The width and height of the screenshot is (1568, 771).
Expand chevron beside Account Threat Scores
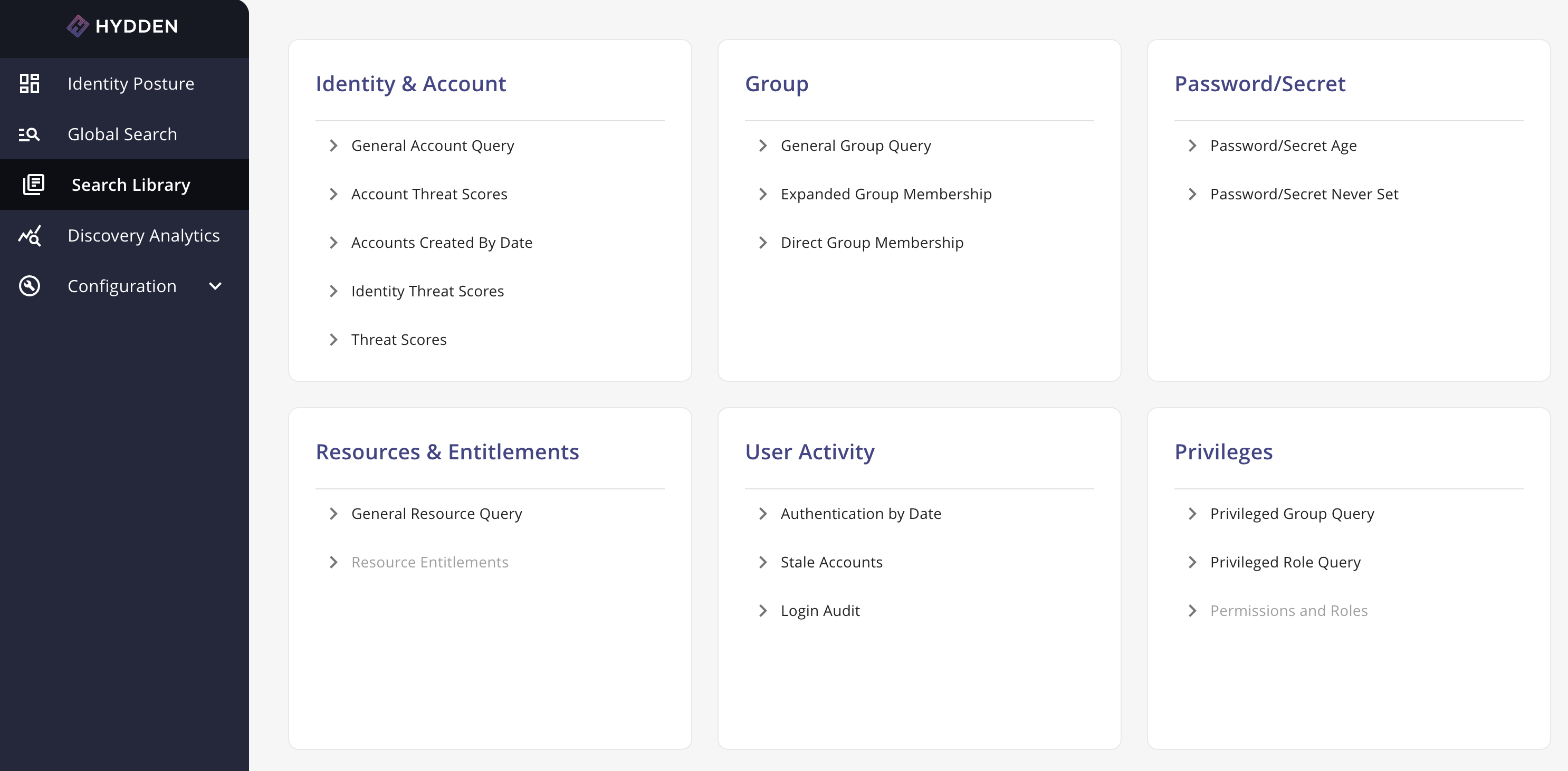click(x=333, y=194)
